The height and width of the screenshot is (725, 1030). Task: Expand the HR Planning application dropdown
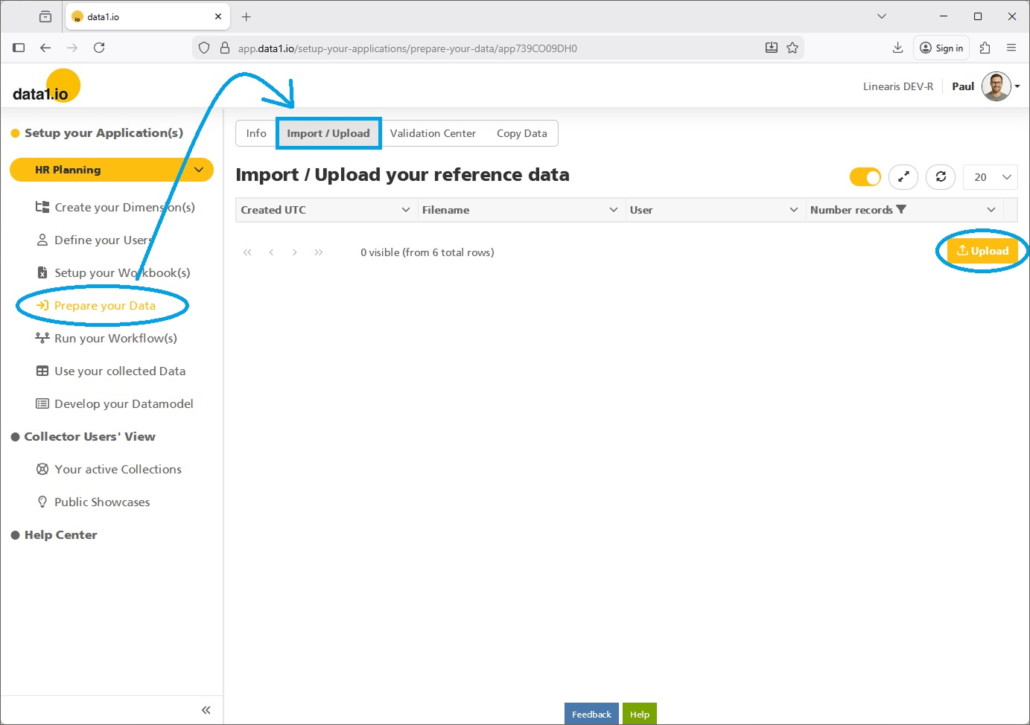point(198,170)
